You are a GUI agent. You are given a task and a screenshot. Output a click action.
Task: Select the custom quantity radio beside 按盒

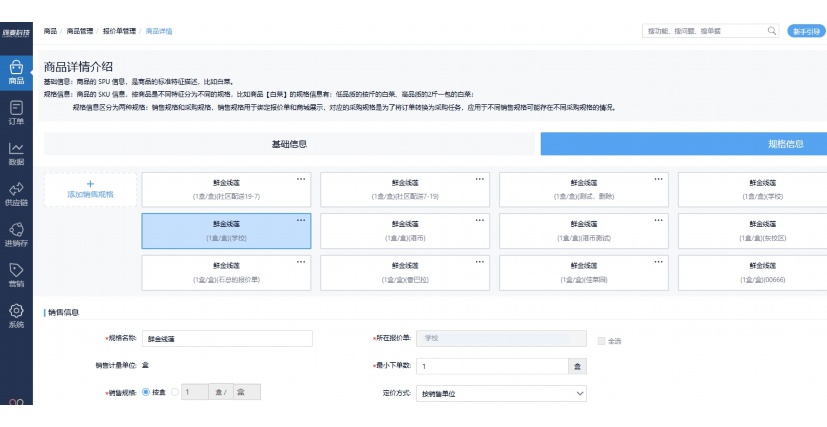pyautogui.click(x=176, y=392)
